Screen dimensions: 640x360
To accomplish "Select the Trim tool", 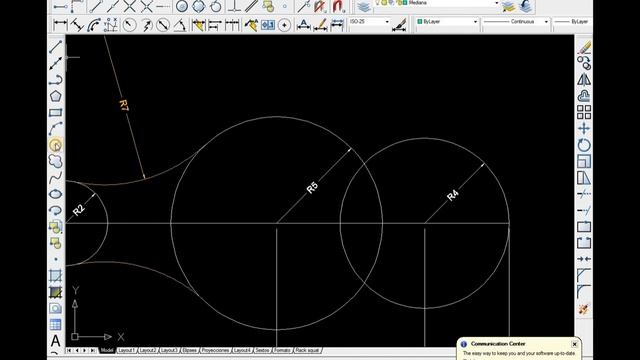I will (x=584, y=194).
